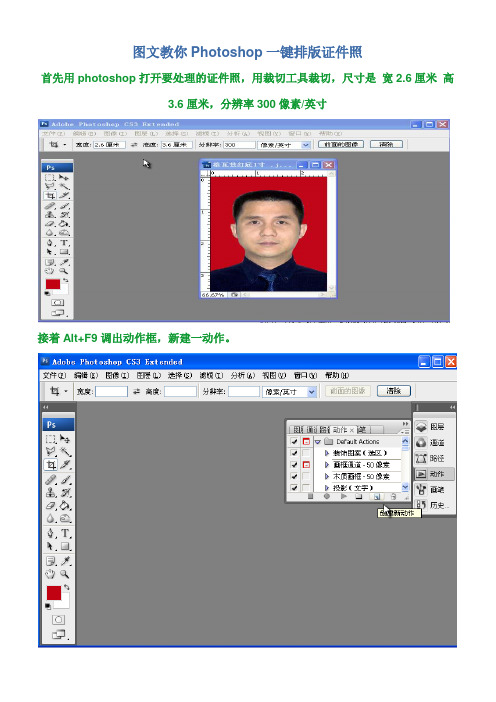
Task: Select the Type tool in lower Photoshop toolbox
Action: tap(65, 533)
